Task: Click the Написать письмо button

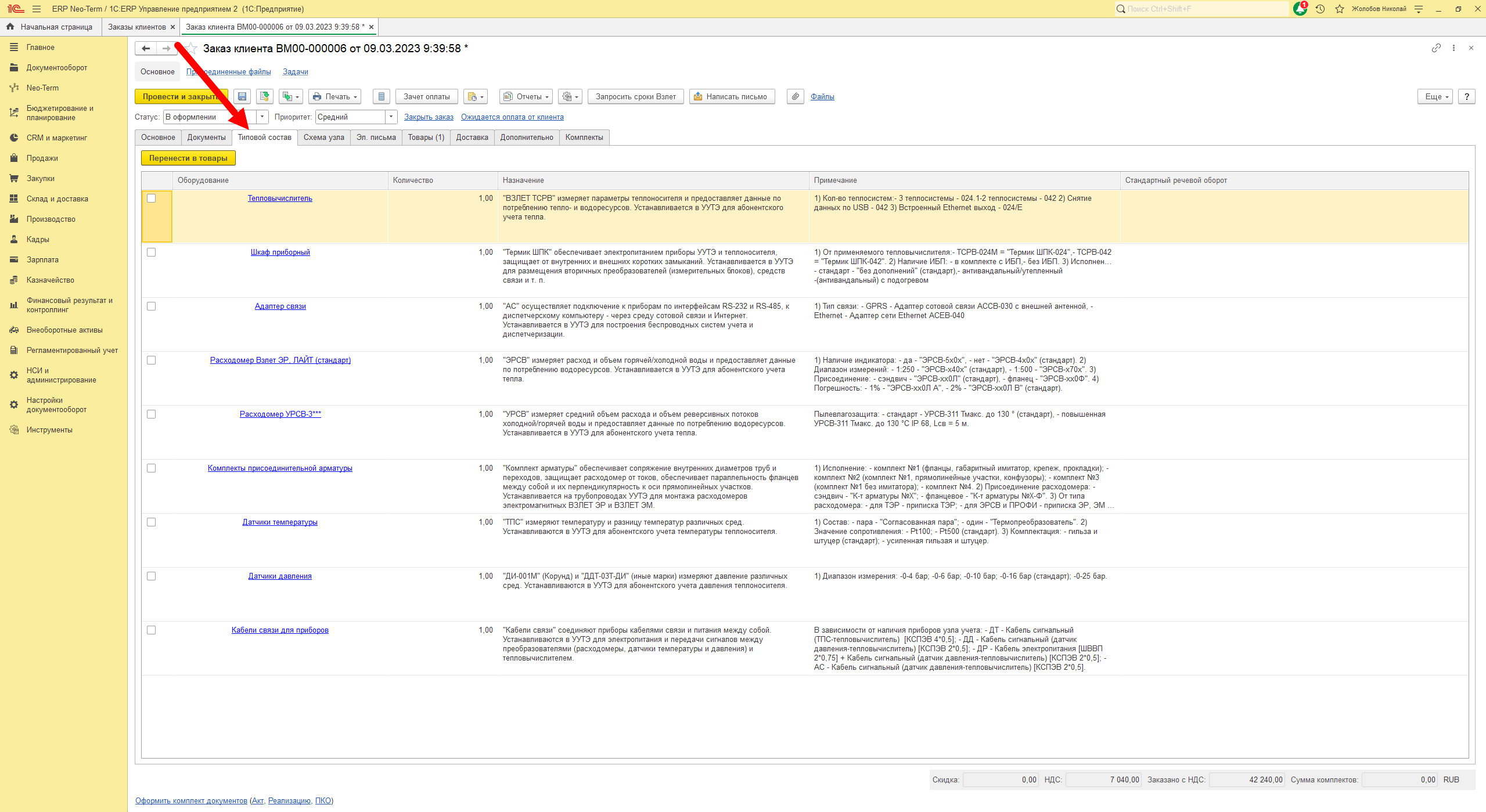Action: (x=732, y=97)
